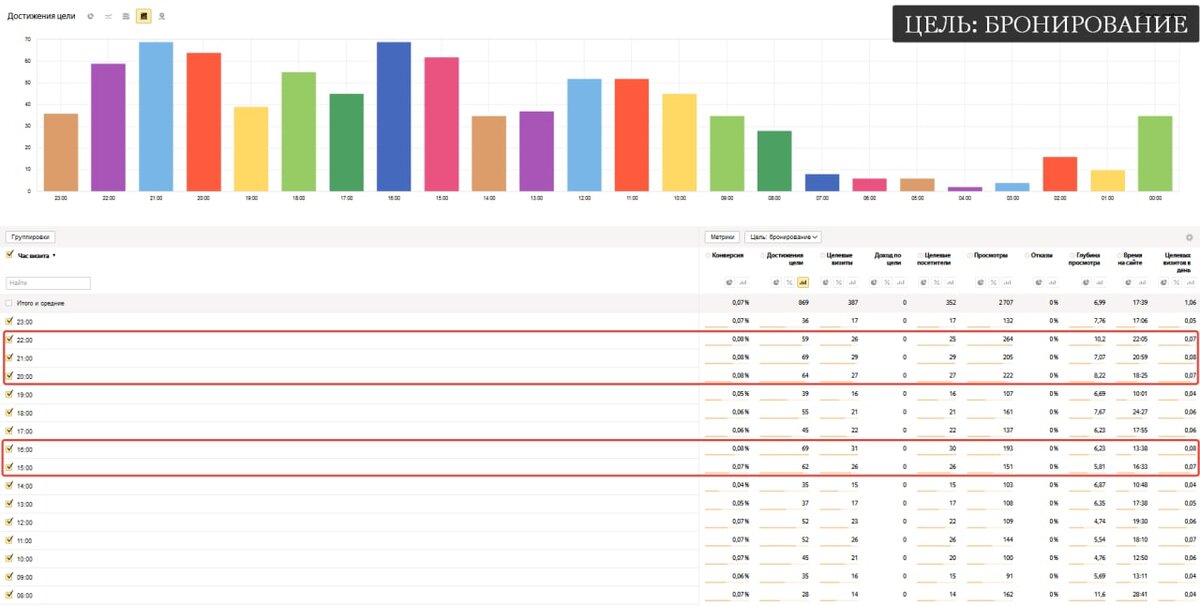Click the light-blue 21:00 chart bar

[x=156, y=116]
